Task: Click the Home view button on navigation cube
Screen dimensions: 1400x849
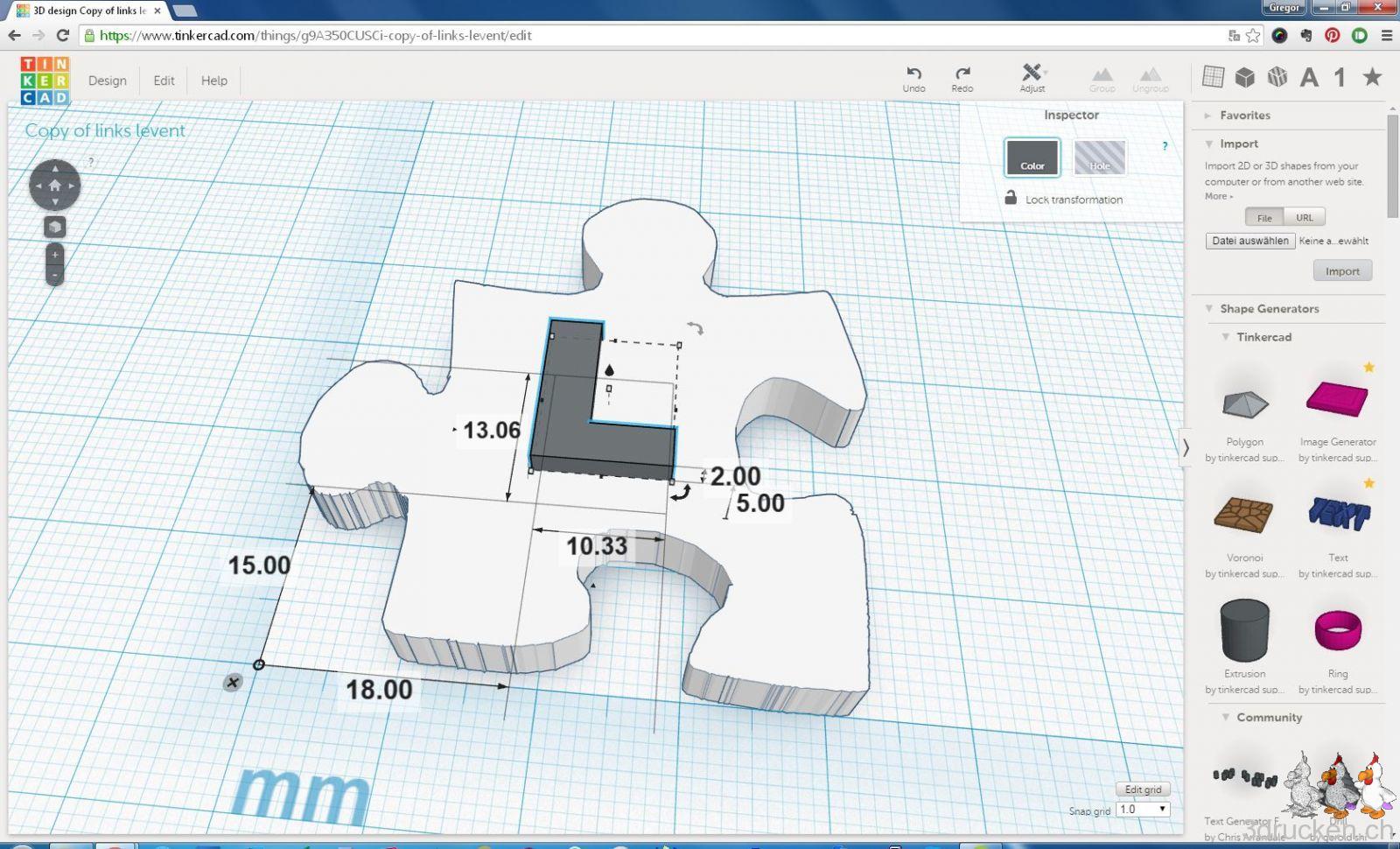Action: click(54, 186)
